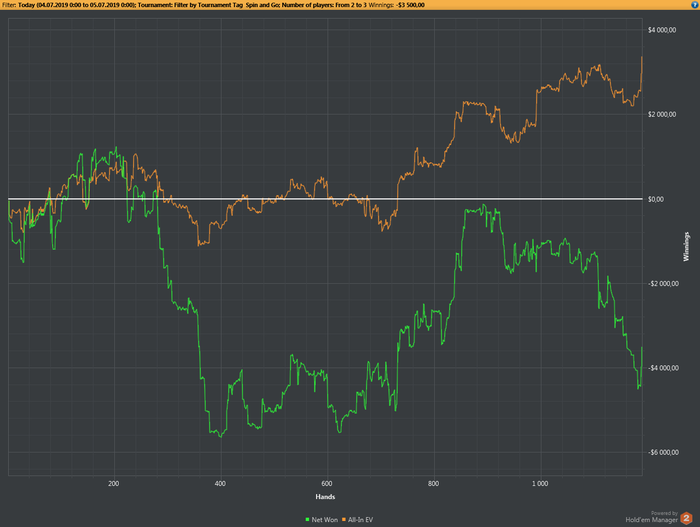This screenshot has width=700, height=527.
Task: Click the Powered by Hold'em Manager text
Action: (652, 517)
